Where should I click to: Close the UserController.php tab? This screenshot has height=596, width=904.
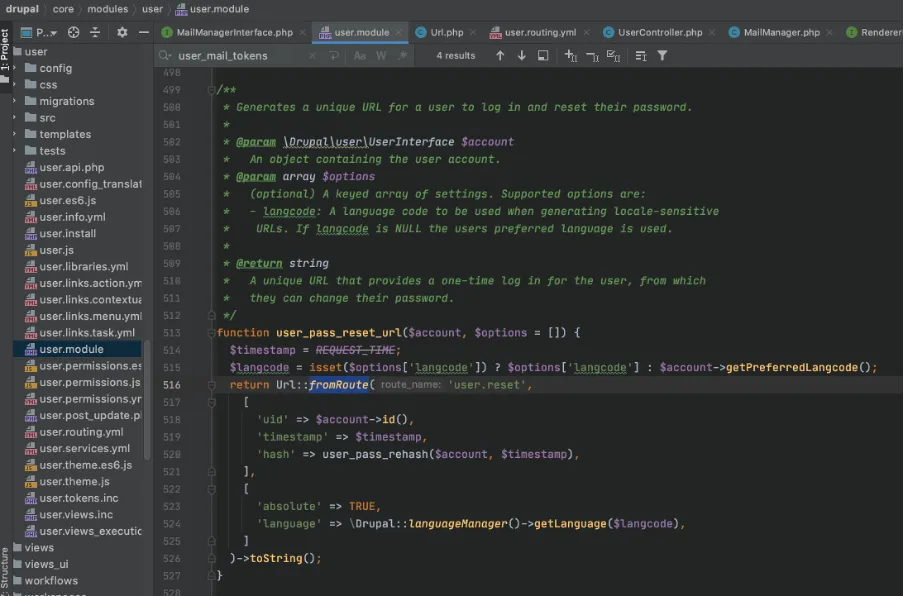click(712, 33)
